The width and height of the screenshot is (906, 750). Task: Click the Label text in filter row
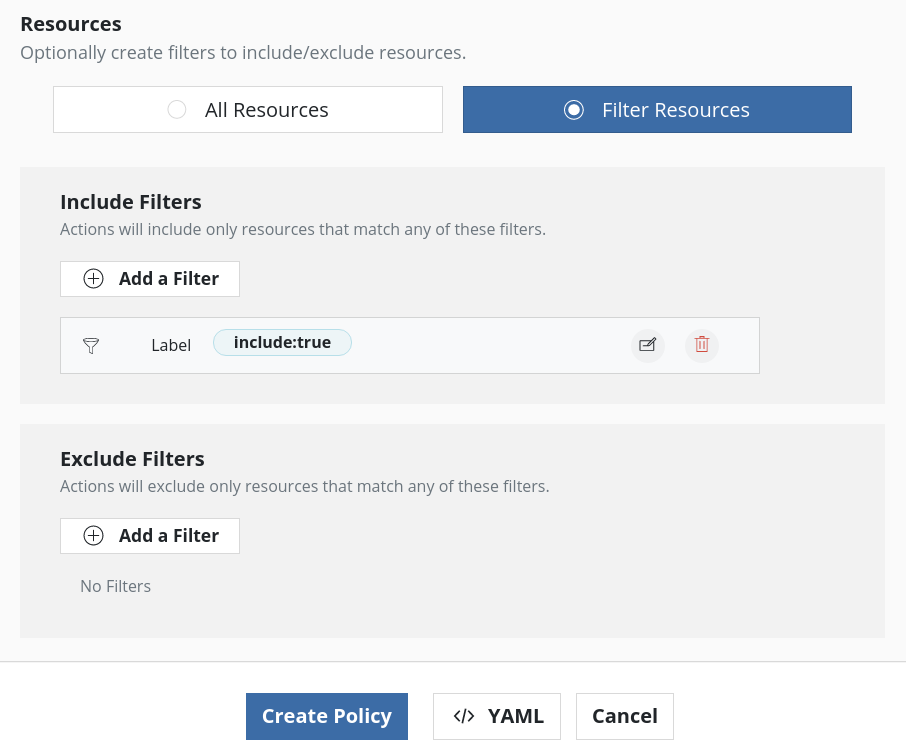(171, 346)
